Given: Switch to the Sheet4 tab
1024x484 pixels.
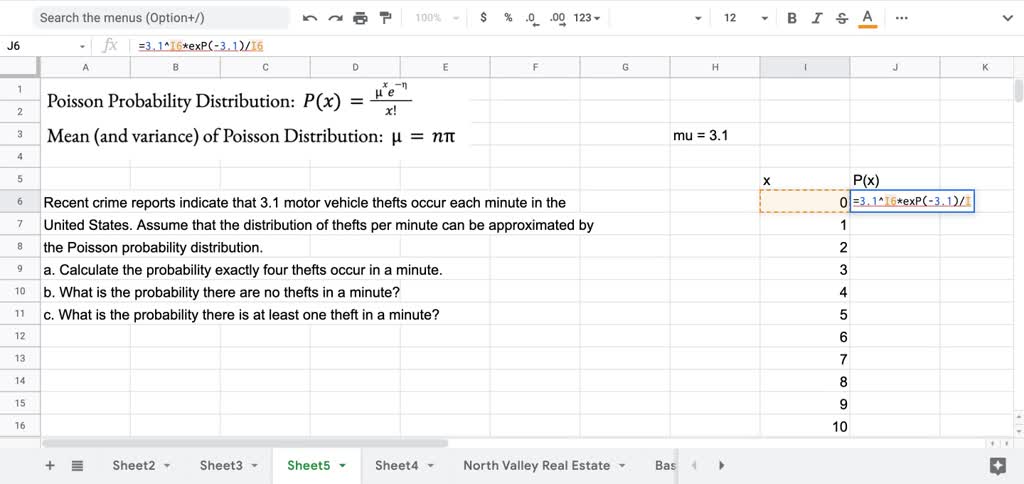Looking at the screenshot, I should (x=396, y=466).
